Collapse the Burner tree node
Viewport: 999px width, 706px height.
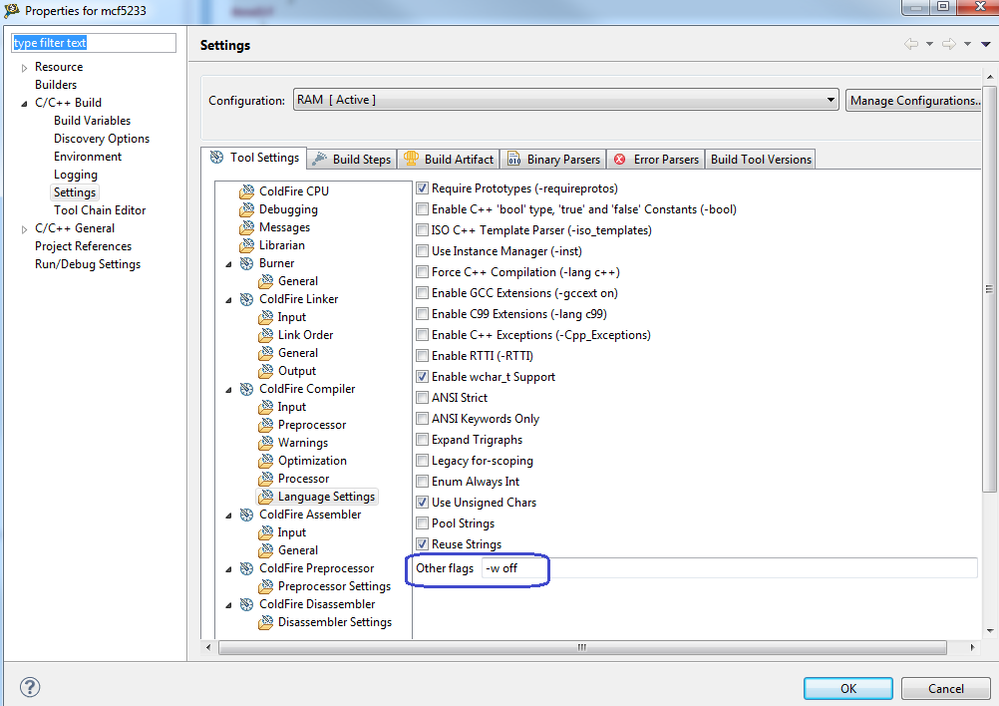(x=229, y=264)
